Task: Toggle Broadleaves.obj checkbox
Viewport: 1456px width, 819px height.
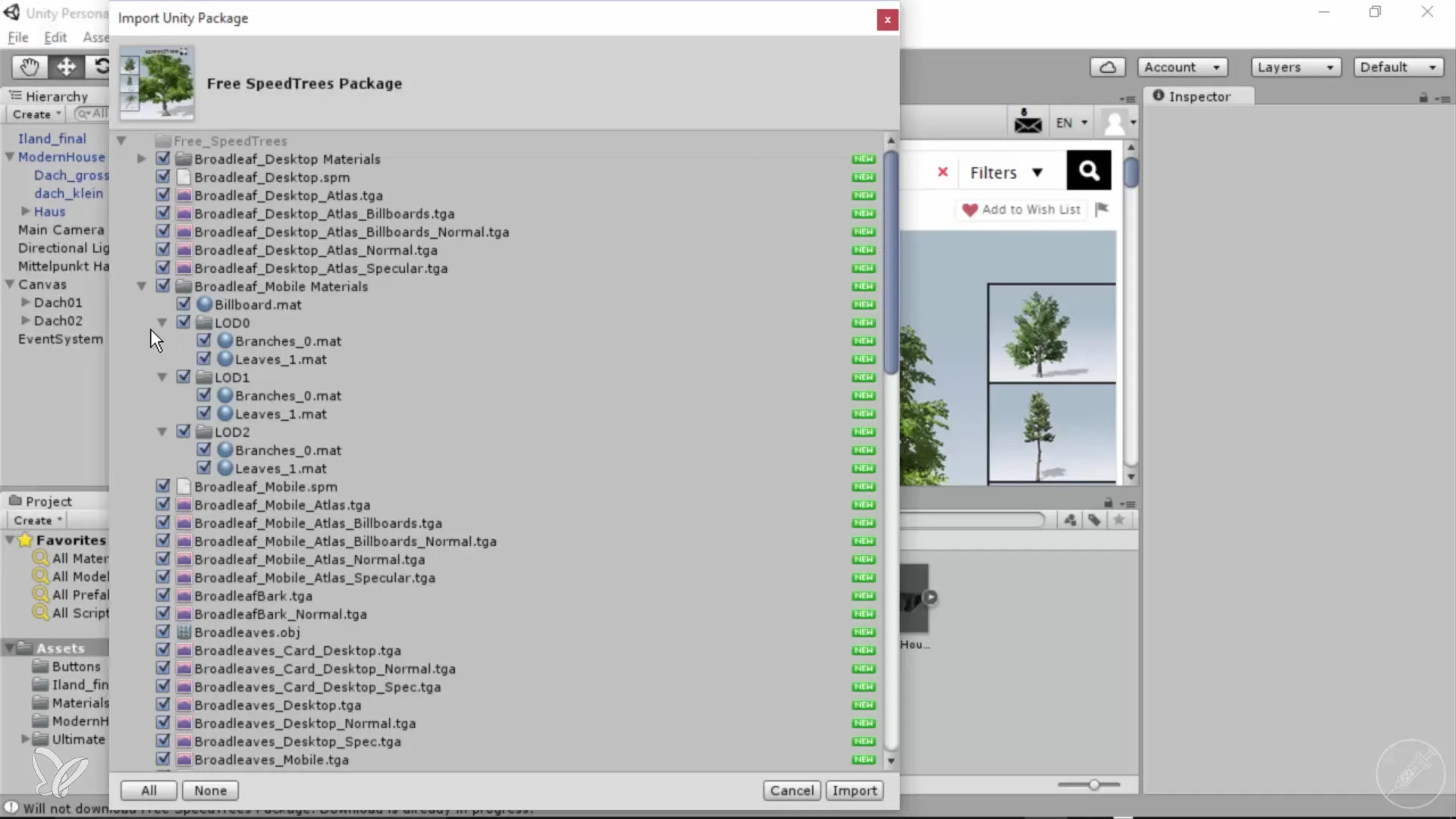Action: 163,632
